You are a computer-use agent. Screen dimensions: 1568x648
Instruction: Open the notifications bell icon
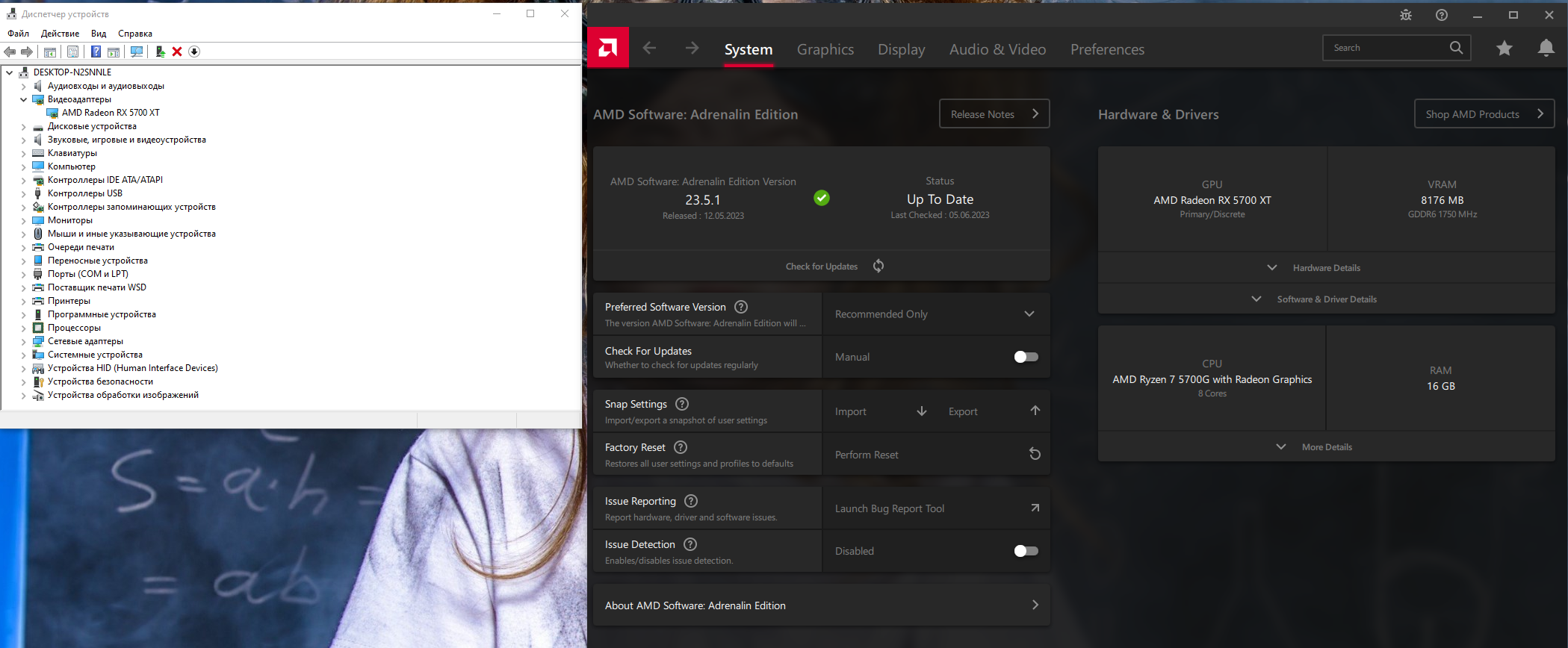(1546, 49)
